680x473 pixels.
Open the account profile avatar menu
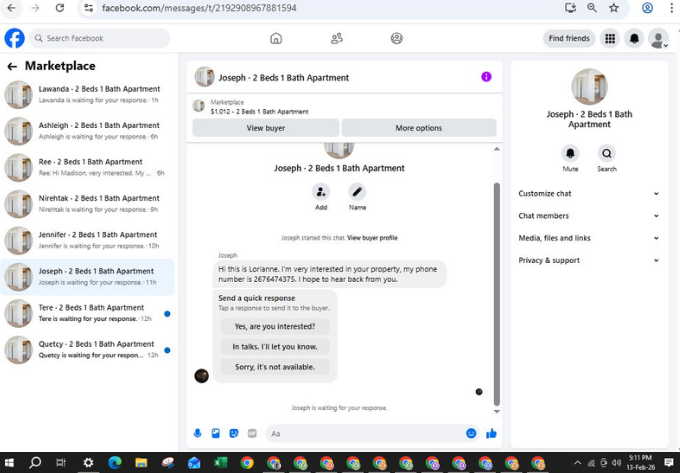coord(658,38)
